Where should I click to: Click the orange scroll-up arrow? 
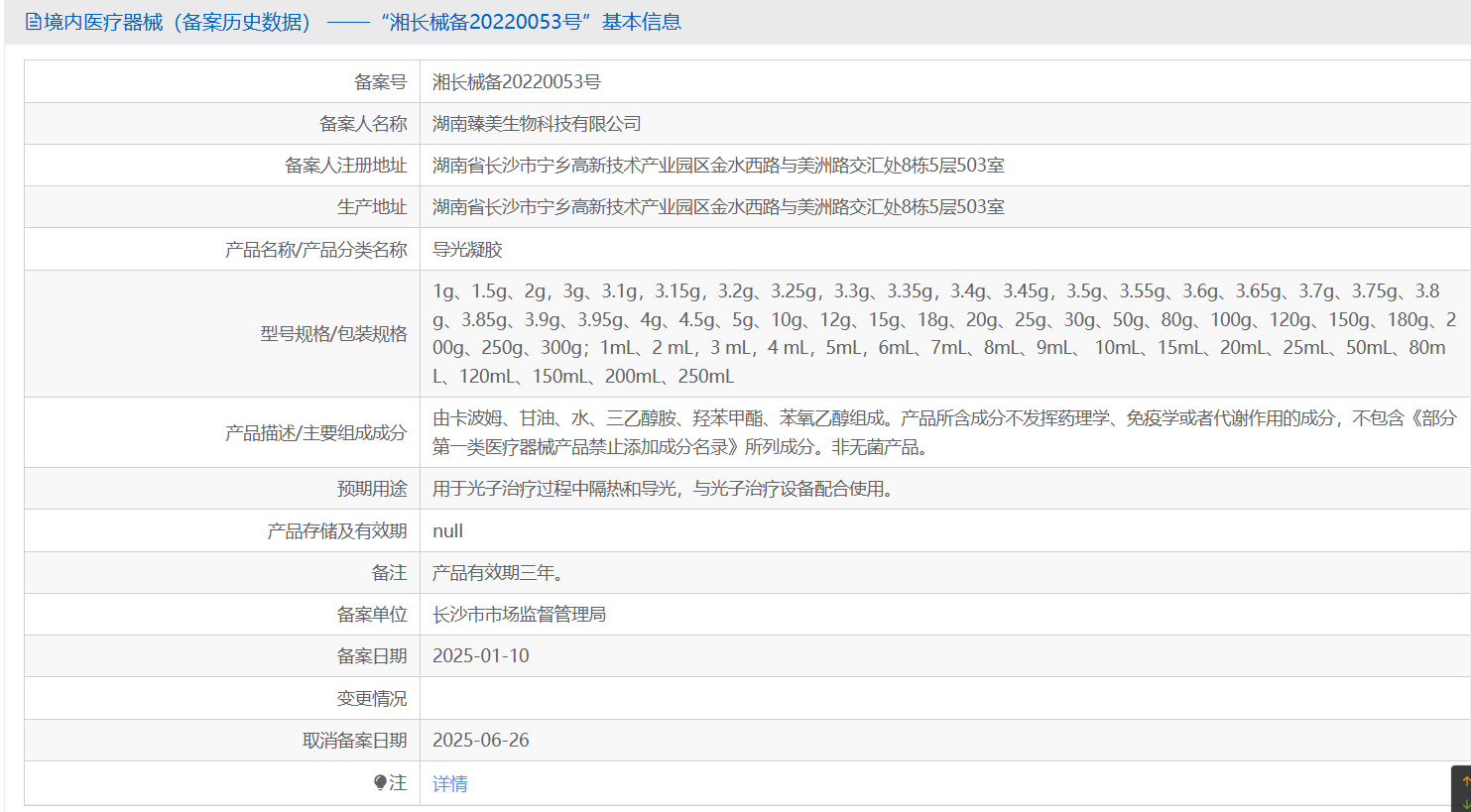pyautogui.click(x=1465, y=781)
